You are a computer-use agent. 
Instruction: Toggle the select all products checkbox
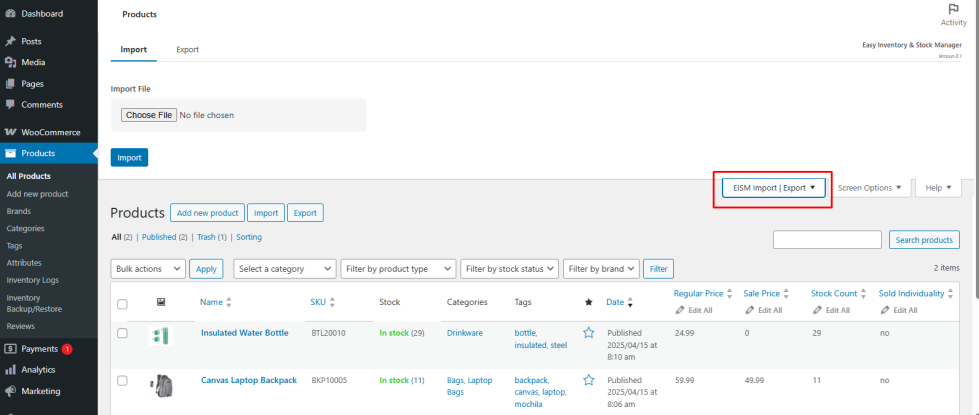coord(123,304)
